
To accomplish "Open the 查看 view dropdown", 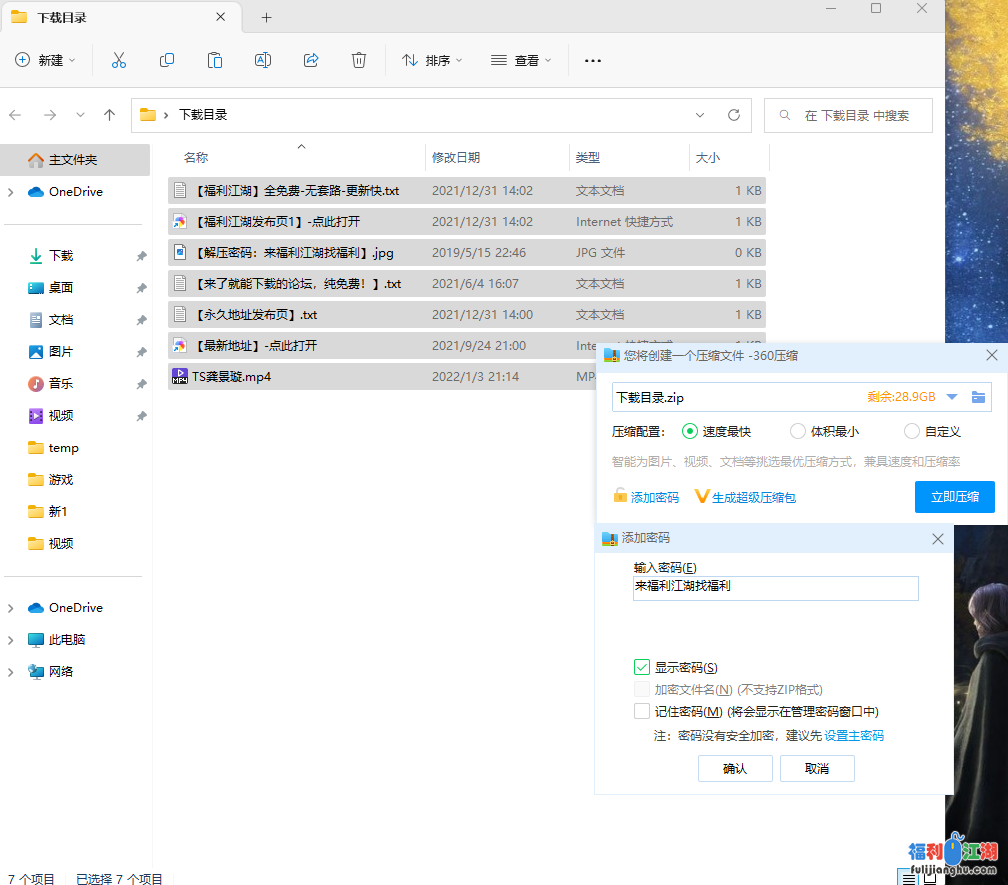I will pos(521,61).
